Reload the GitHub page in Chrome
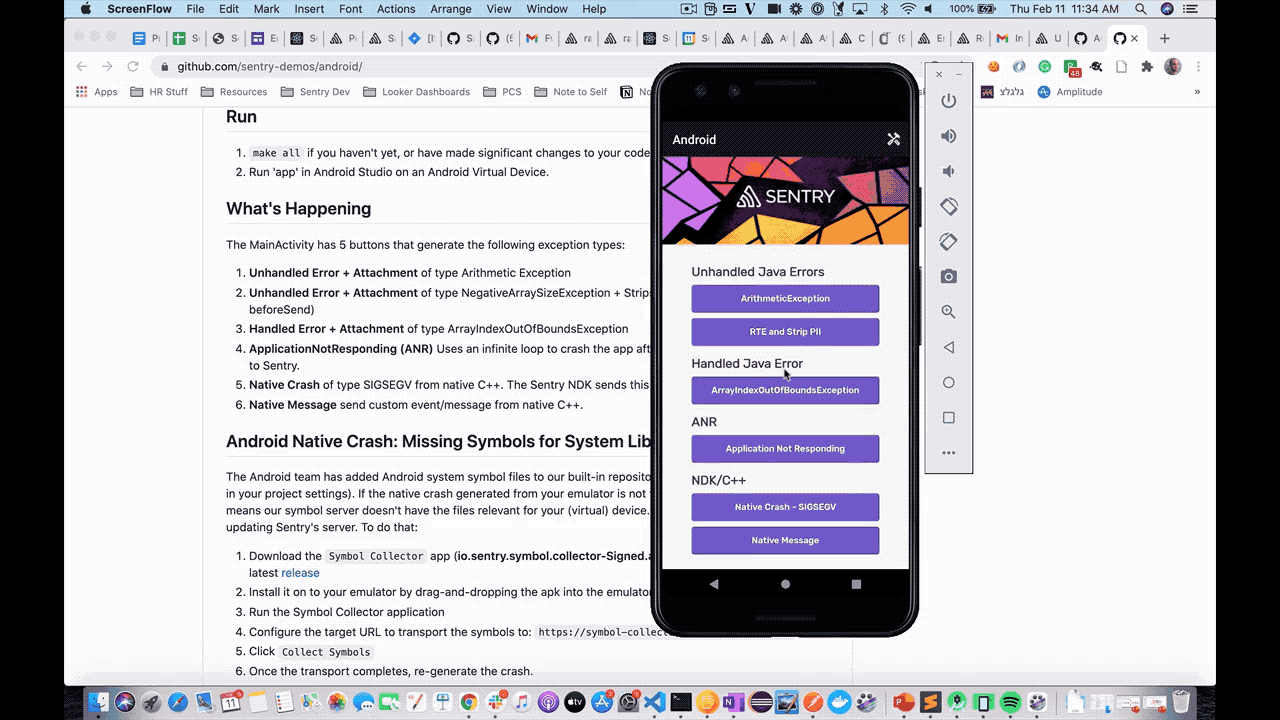 click(x=133, y=66)
